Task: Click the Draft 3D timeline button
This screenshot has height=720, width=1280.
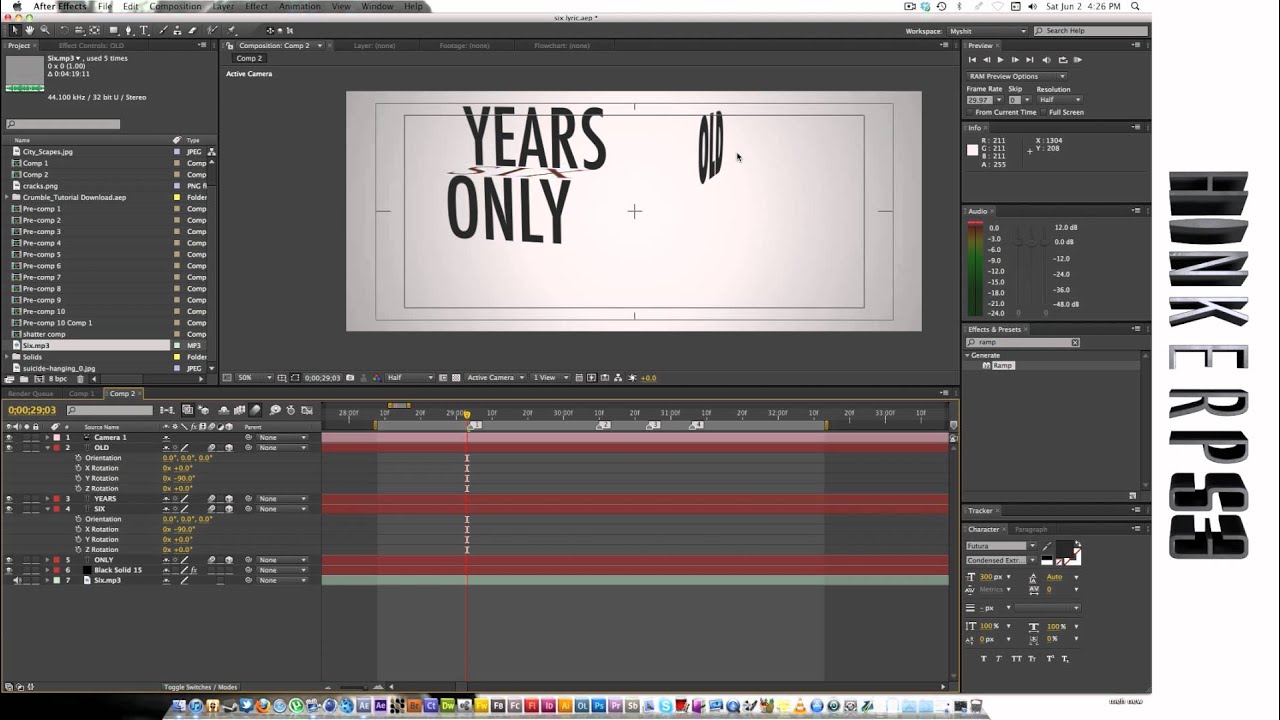Action: pyautogui.click(x=203, y=410)
